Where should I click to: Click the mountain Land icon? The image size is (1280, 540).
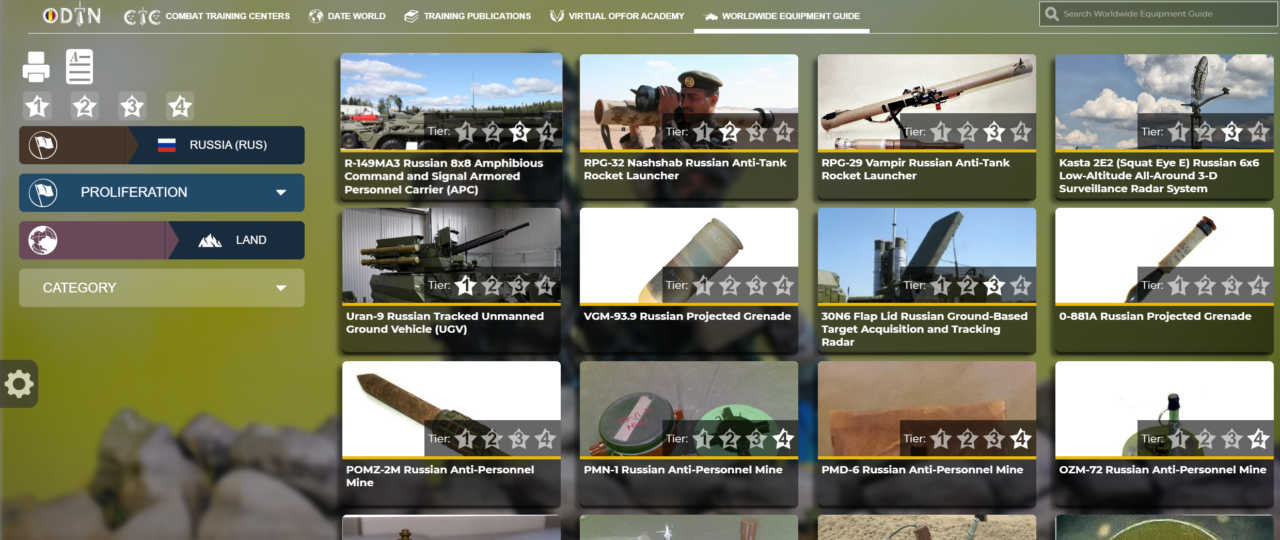(210, 240)
